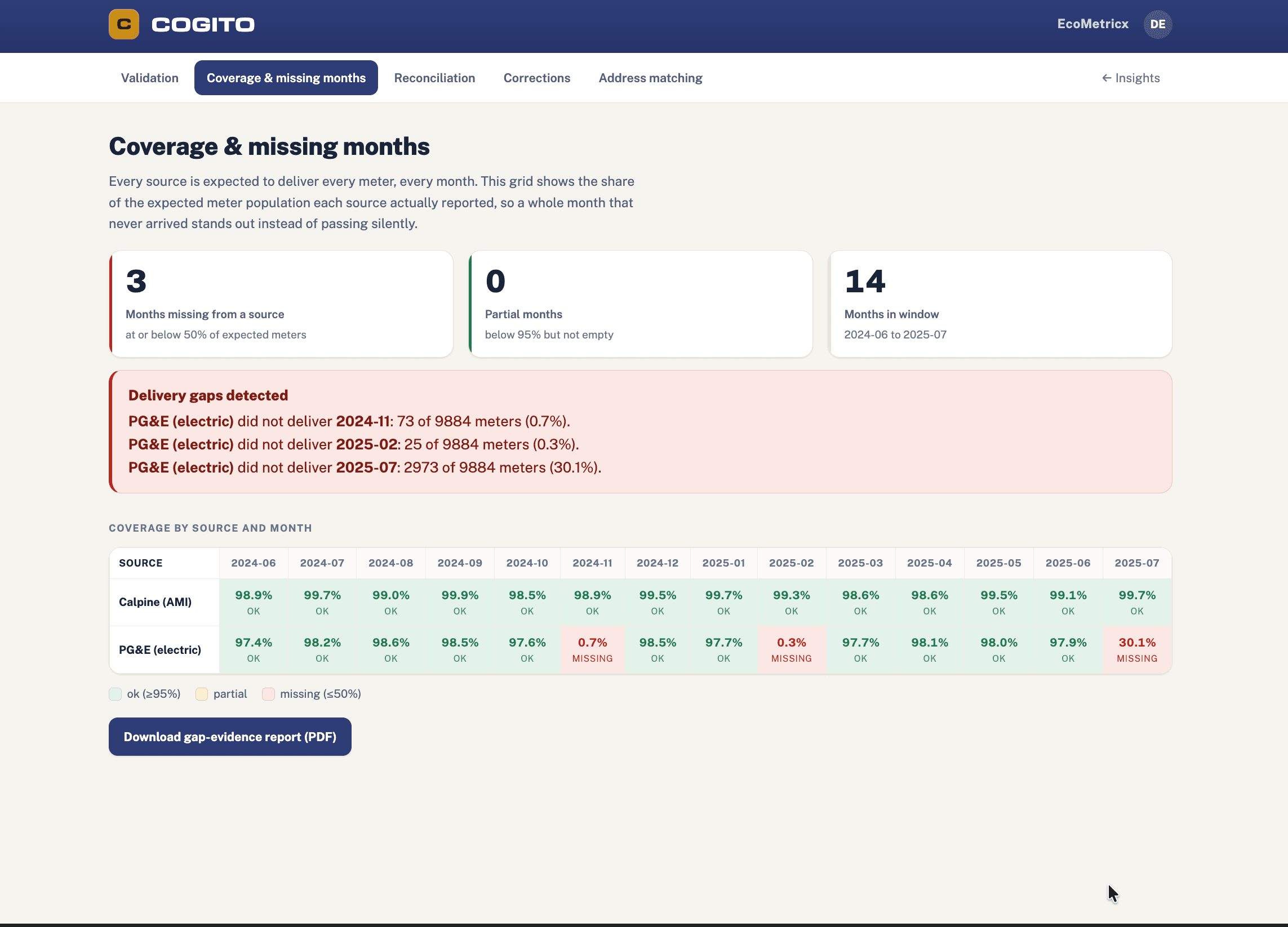Go back to Insights
The height and width of the screenshot is (927, 1288).
(x=1131, y=78)
